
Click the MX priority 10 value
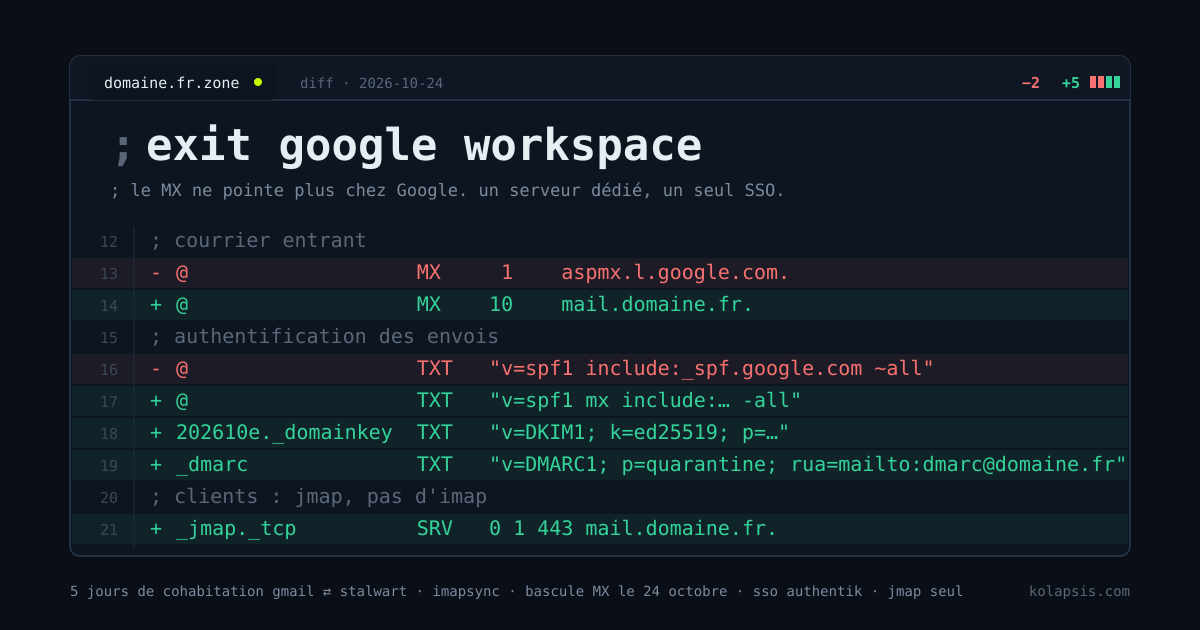pos(501,305)
